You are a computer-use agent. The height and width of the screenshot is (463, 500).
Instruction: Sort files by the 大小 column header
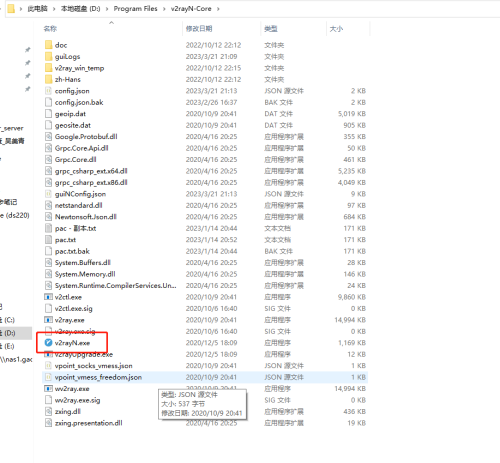(336, 29)
